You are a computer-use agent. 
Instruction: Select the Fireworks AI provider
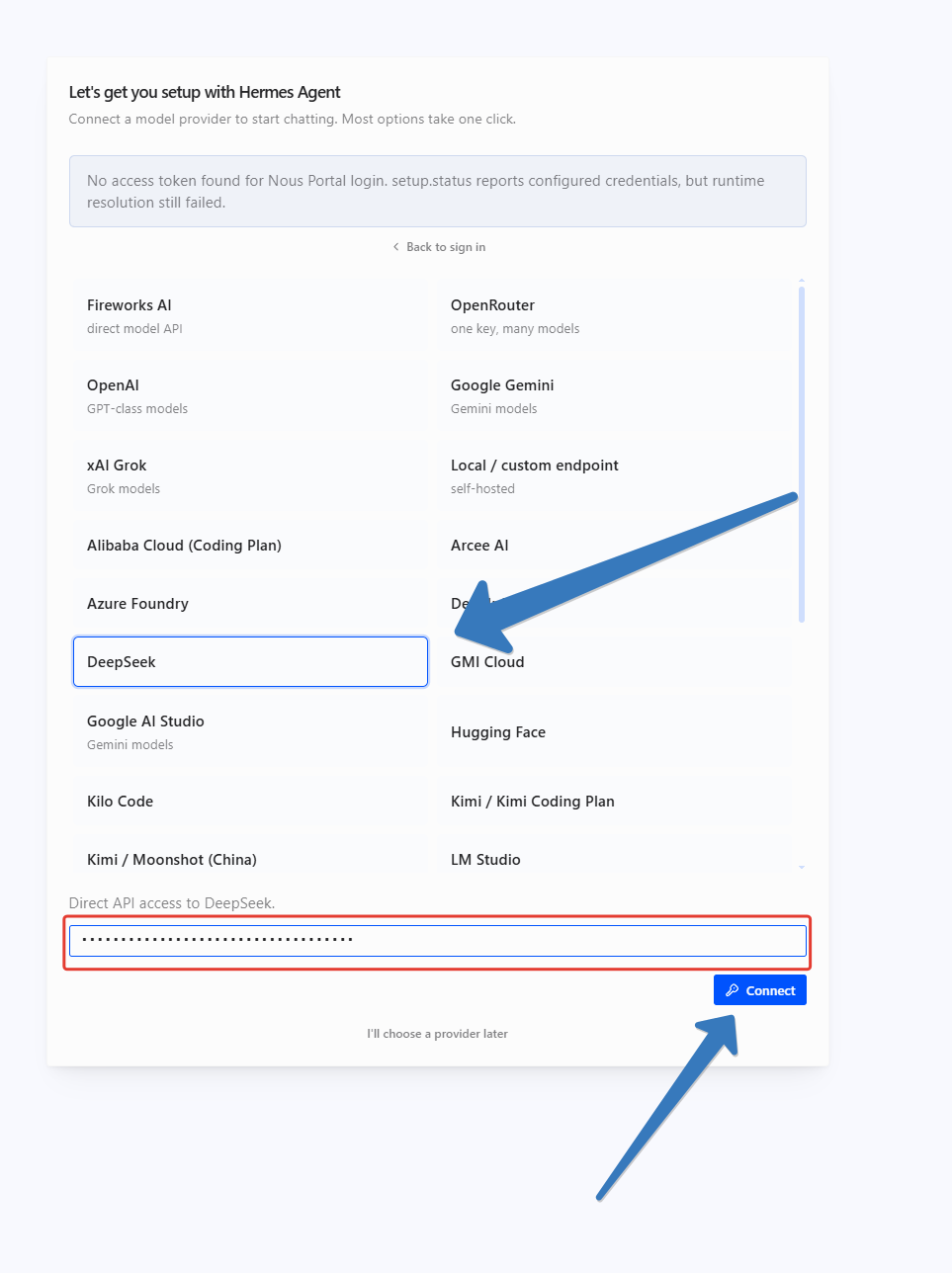[x=250, y=316]
